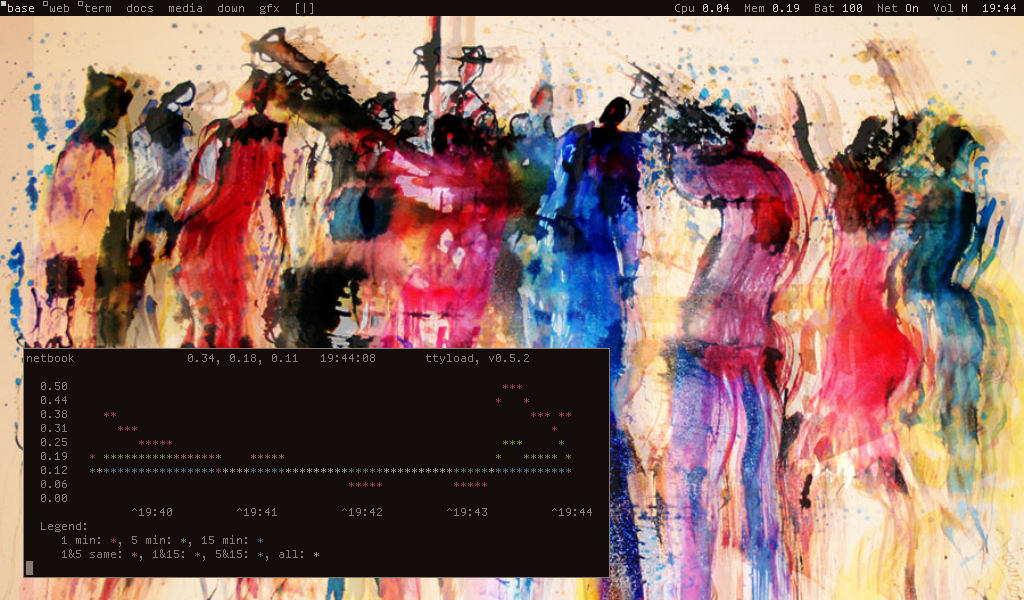Click the ^19:44 time axis marker
The height and width of the screenshot is (600, 1024).
coord(572,513)
